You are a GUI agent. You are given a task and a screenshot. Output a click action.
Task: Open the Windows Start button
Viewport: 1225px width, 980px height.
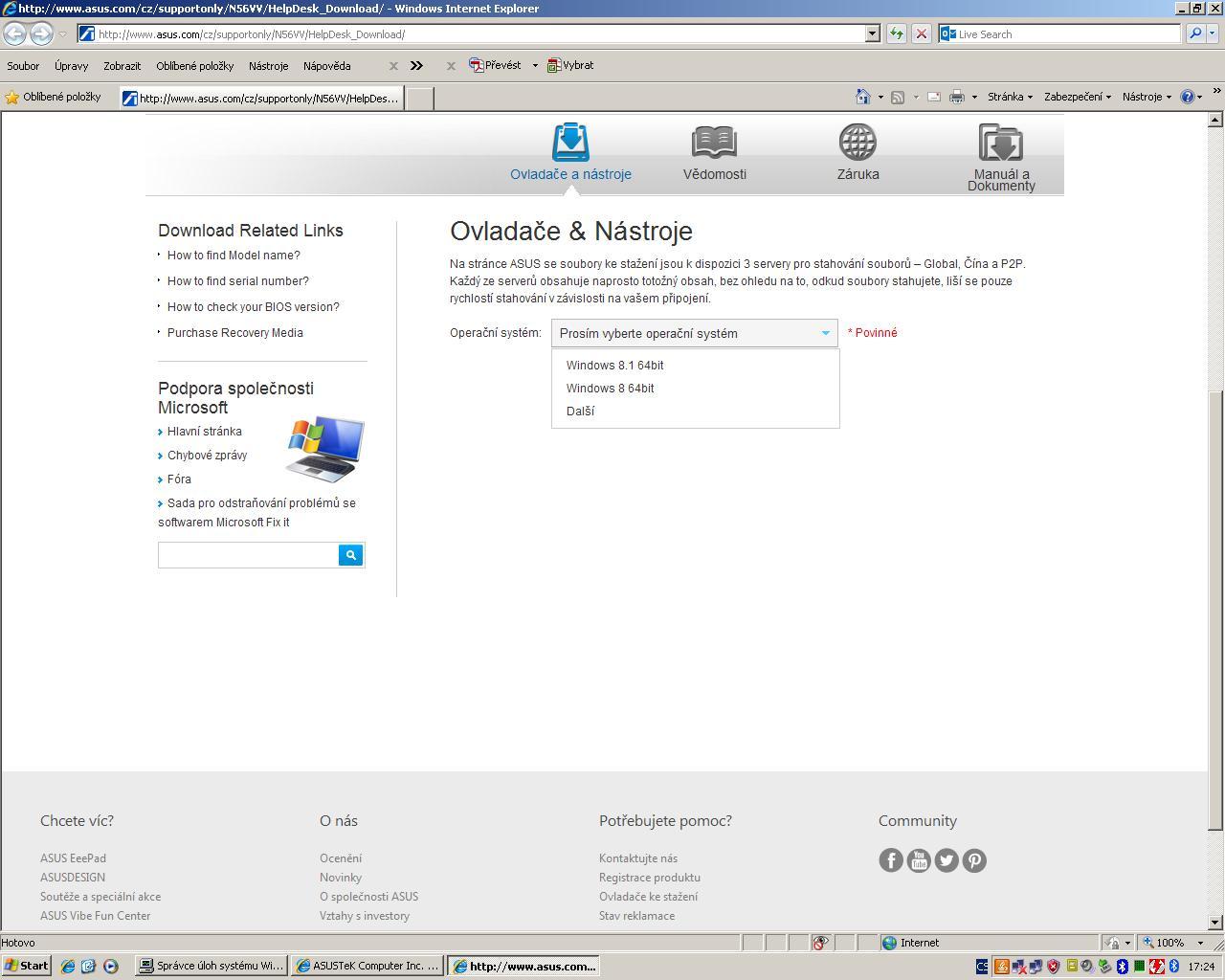pyautogui.click(x=26, y=966)
